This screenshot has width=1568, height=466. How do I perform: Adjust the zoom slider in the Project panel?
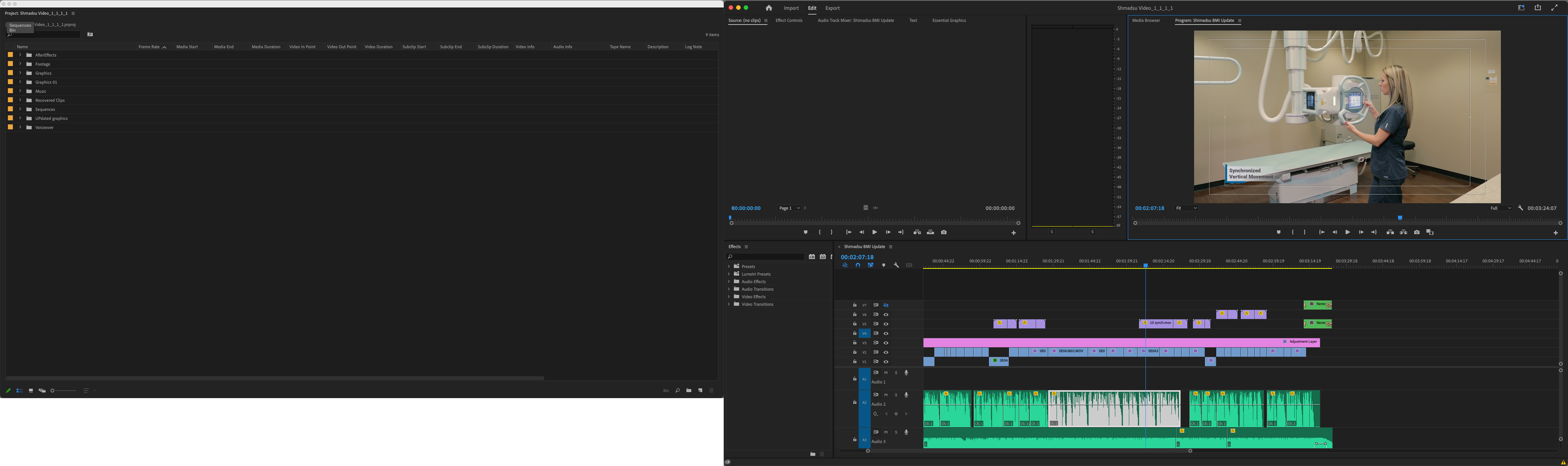click(52, 391)
